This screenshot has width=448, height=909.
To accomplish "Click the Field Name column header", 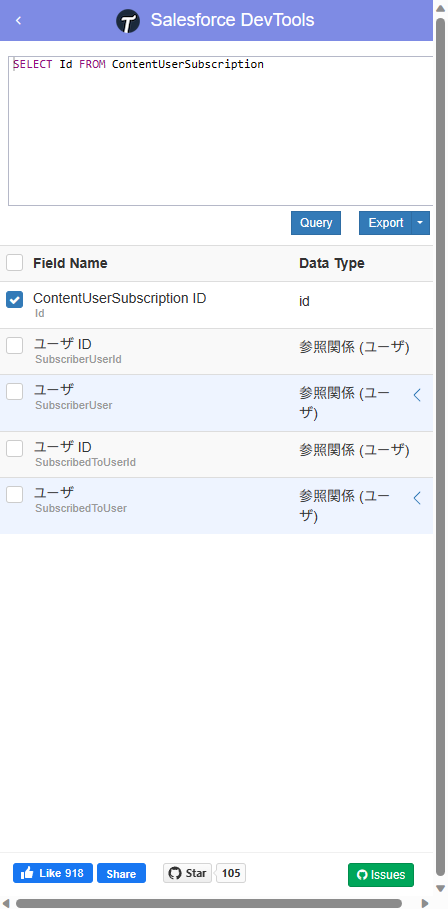I will [70, 263].
